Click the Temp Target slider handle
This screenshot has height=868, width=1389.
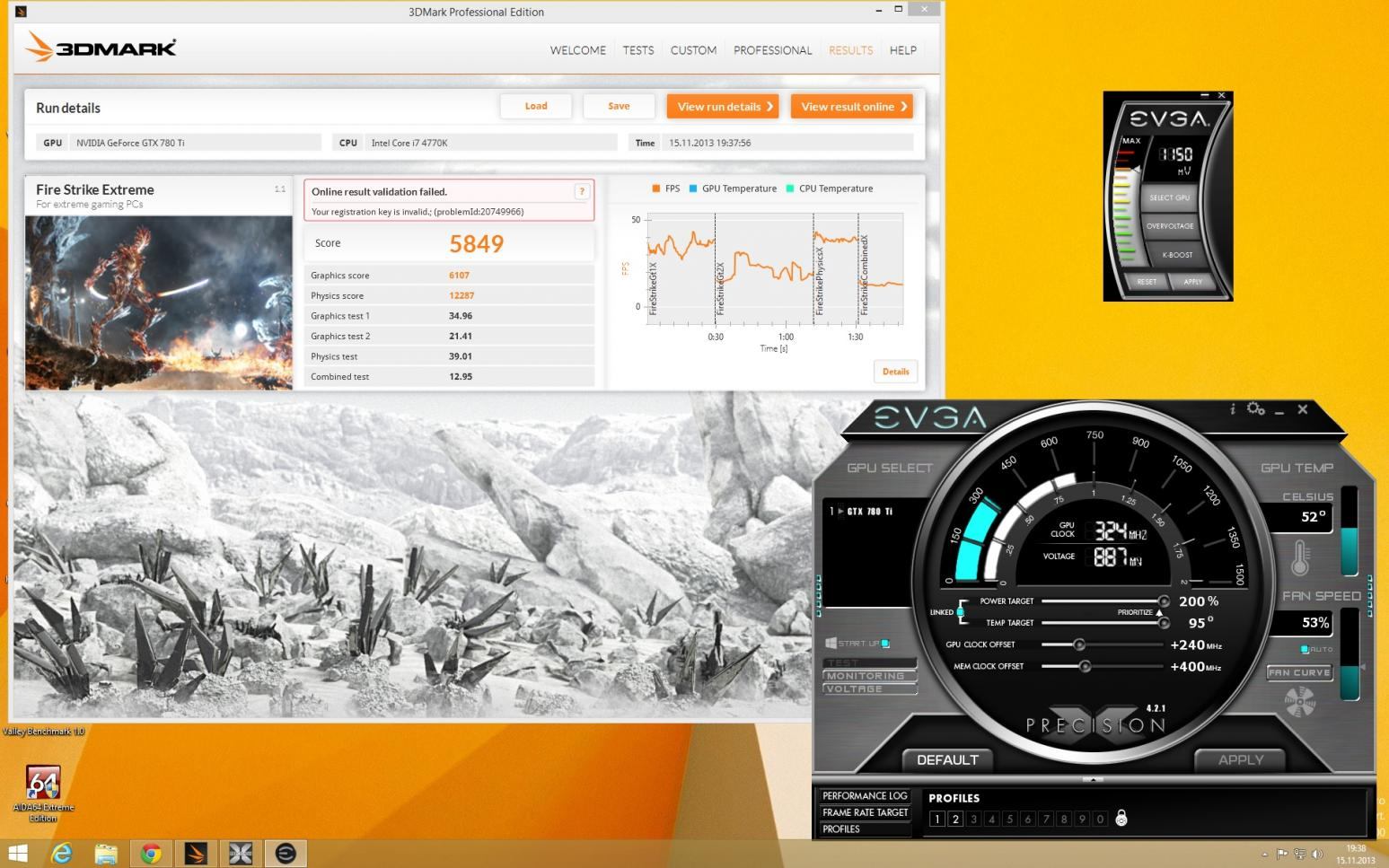tap(1164, 623)
